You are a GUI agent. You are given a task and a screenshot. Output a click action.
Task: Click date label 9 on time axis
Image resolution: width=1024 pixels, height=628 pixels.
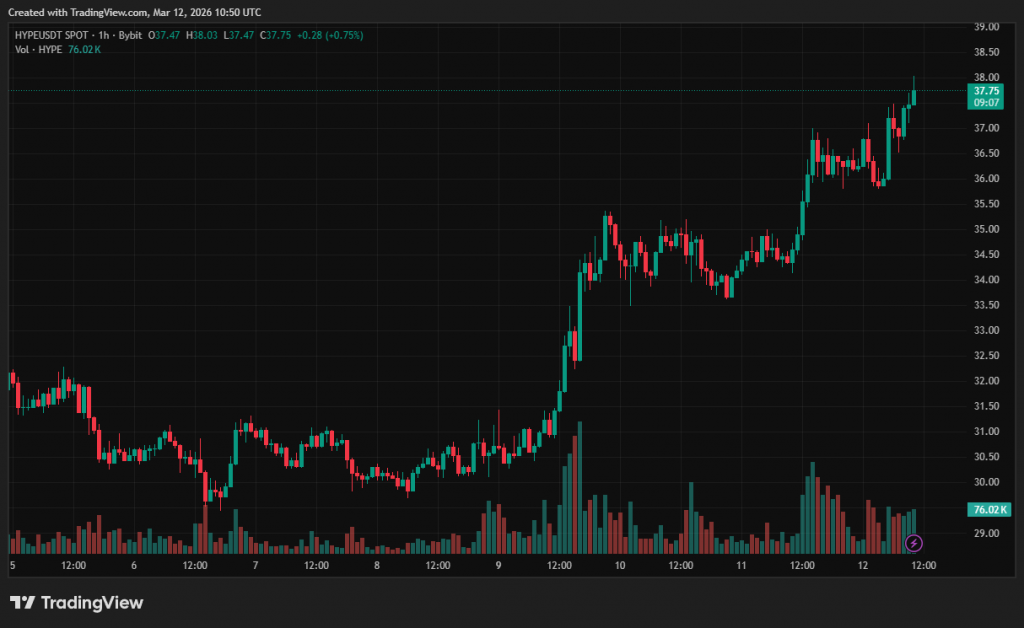(x=498, y=566)
